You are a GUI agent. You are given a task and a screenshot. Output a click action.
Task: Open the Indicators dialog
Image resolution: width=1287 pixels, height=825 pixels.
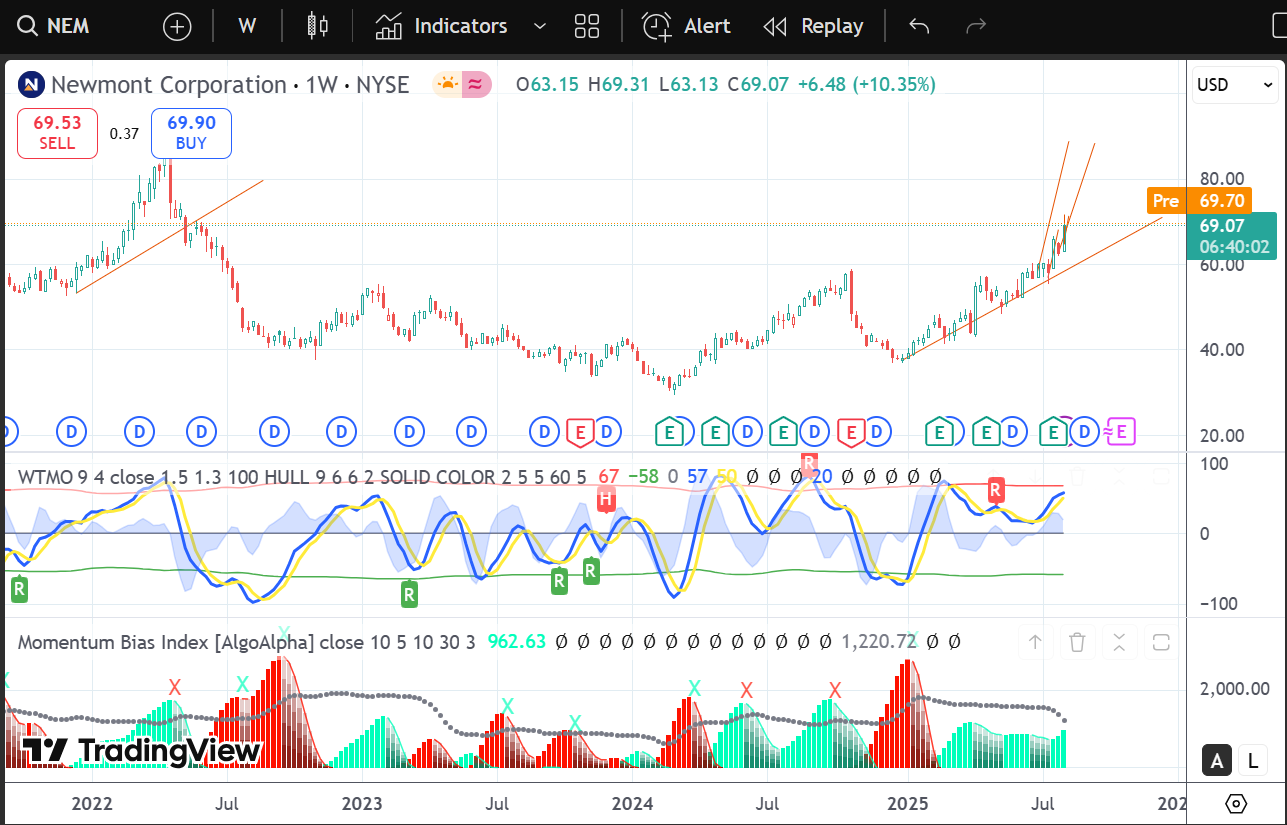coord(441,26)
